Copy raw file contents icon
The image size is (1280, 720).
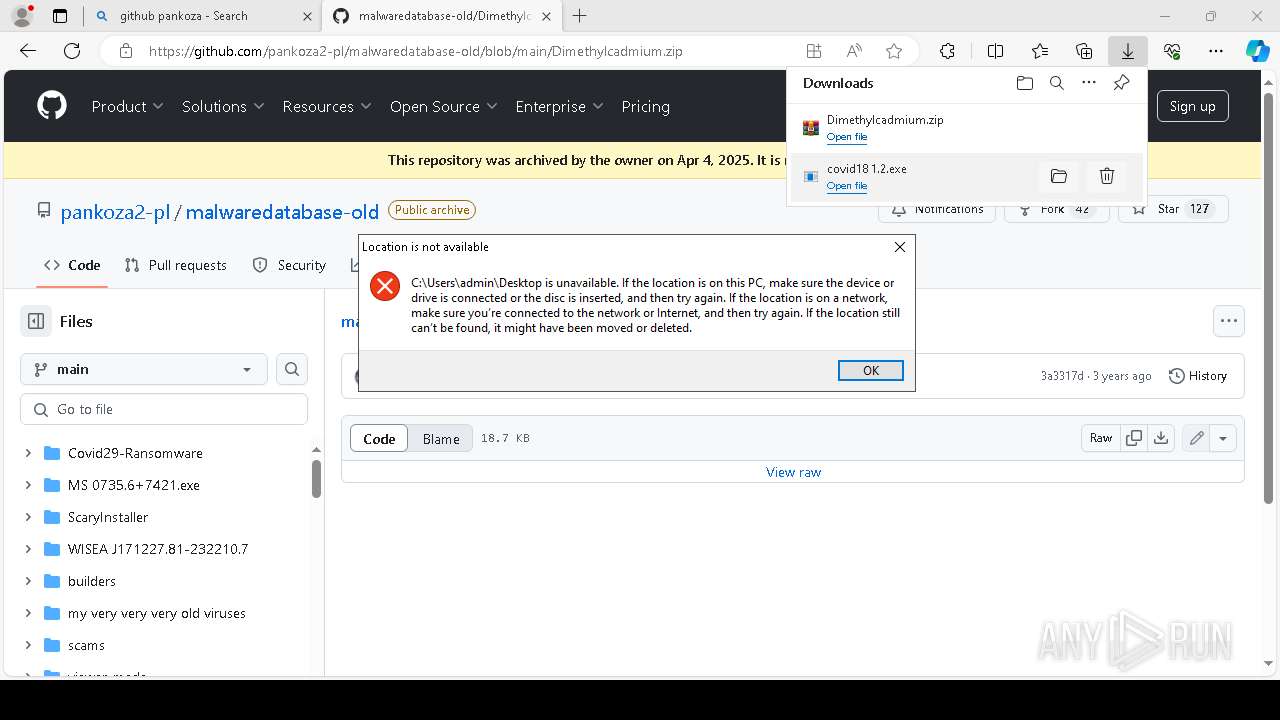tap(1133, 438)
